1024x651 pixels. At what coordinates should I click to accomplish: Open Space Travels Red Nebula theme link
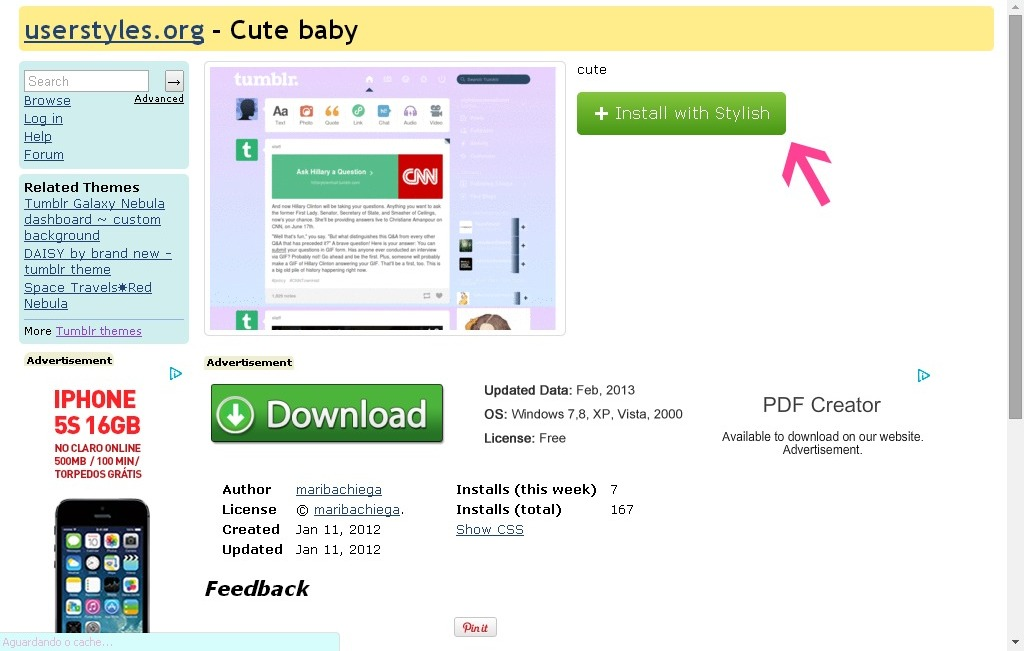(x=88, y=295)
